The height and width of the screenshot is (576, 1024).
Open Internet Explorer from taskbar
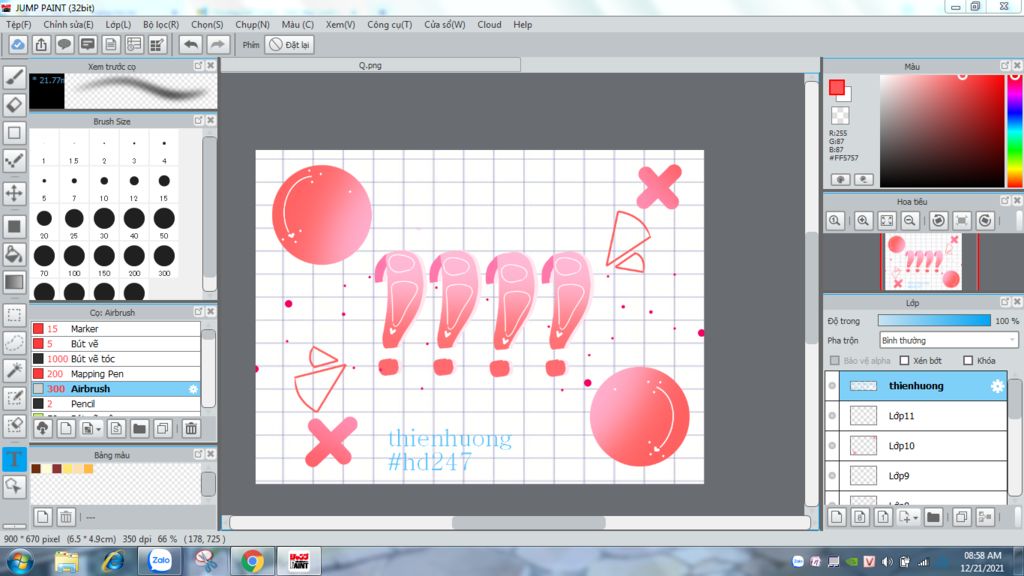(113, 561)
